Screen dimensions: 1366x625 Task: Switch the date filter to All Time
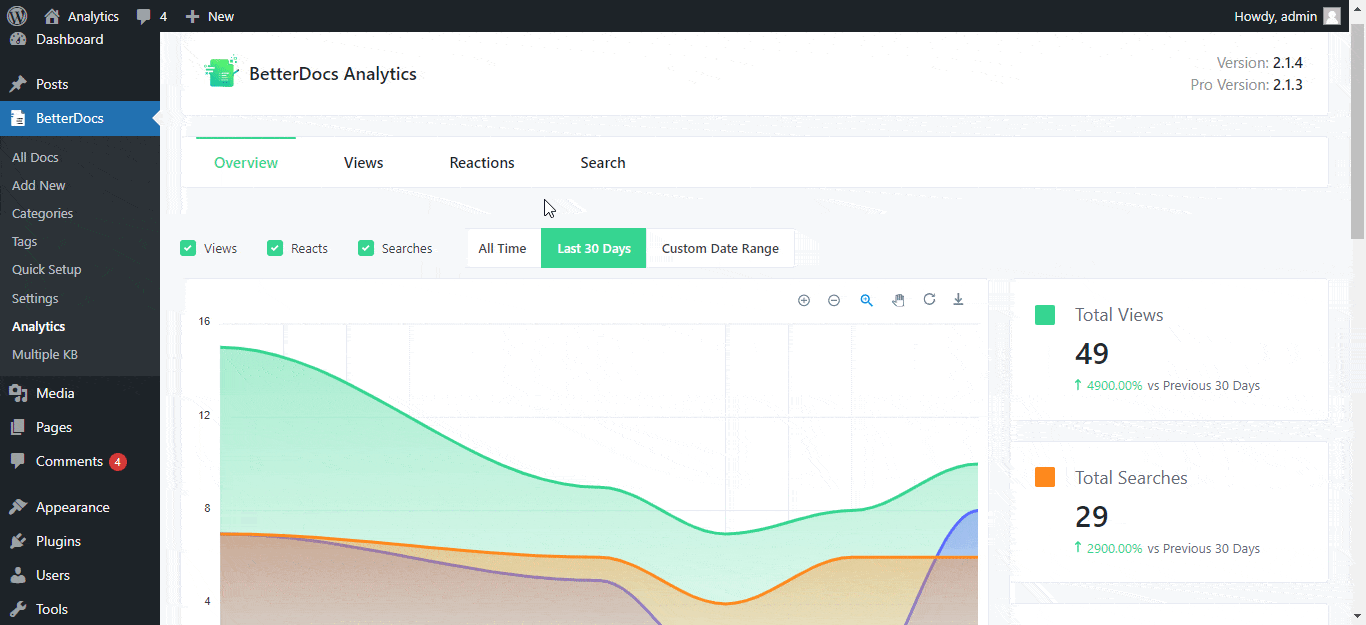502,247
